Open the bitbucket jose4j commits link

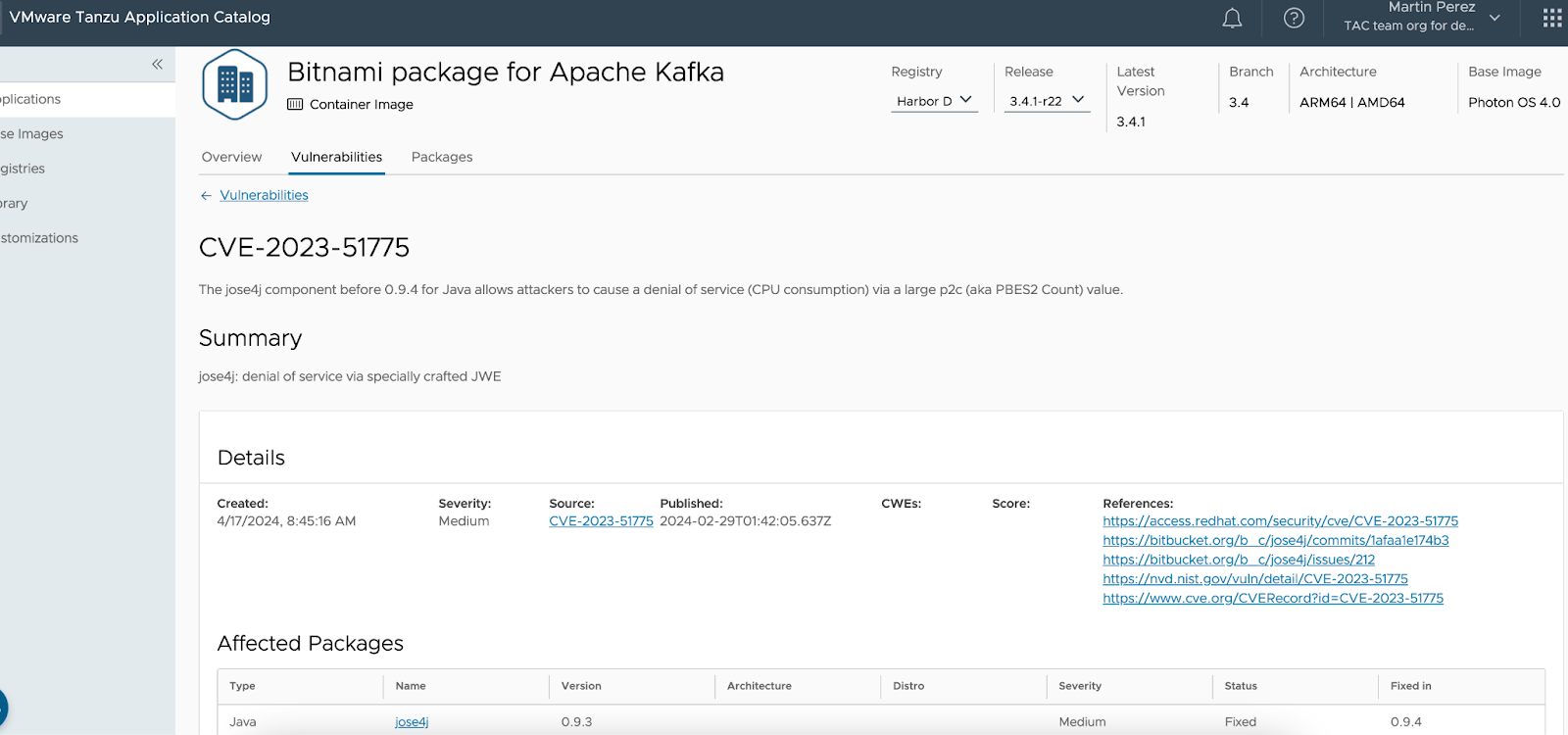tap(1275, 540)
